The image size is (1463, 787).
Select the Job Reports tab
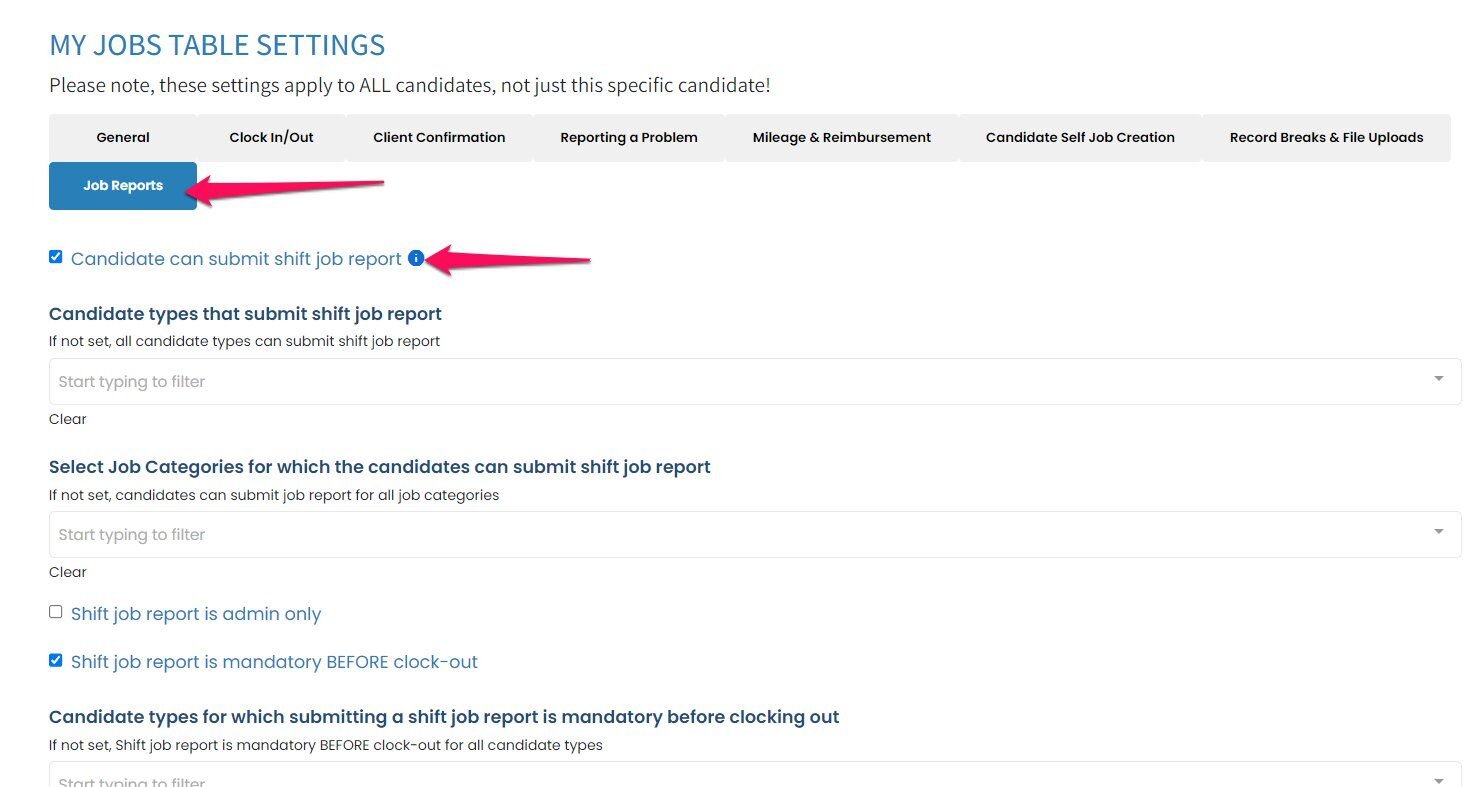click(123, 186)
